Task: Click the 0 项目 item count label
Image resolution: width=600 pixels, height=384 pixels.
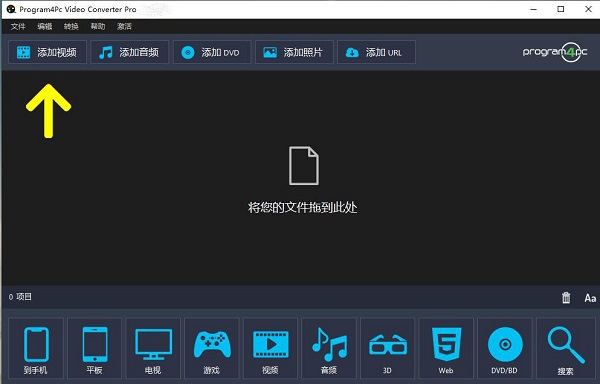Action: pos(20,297)
